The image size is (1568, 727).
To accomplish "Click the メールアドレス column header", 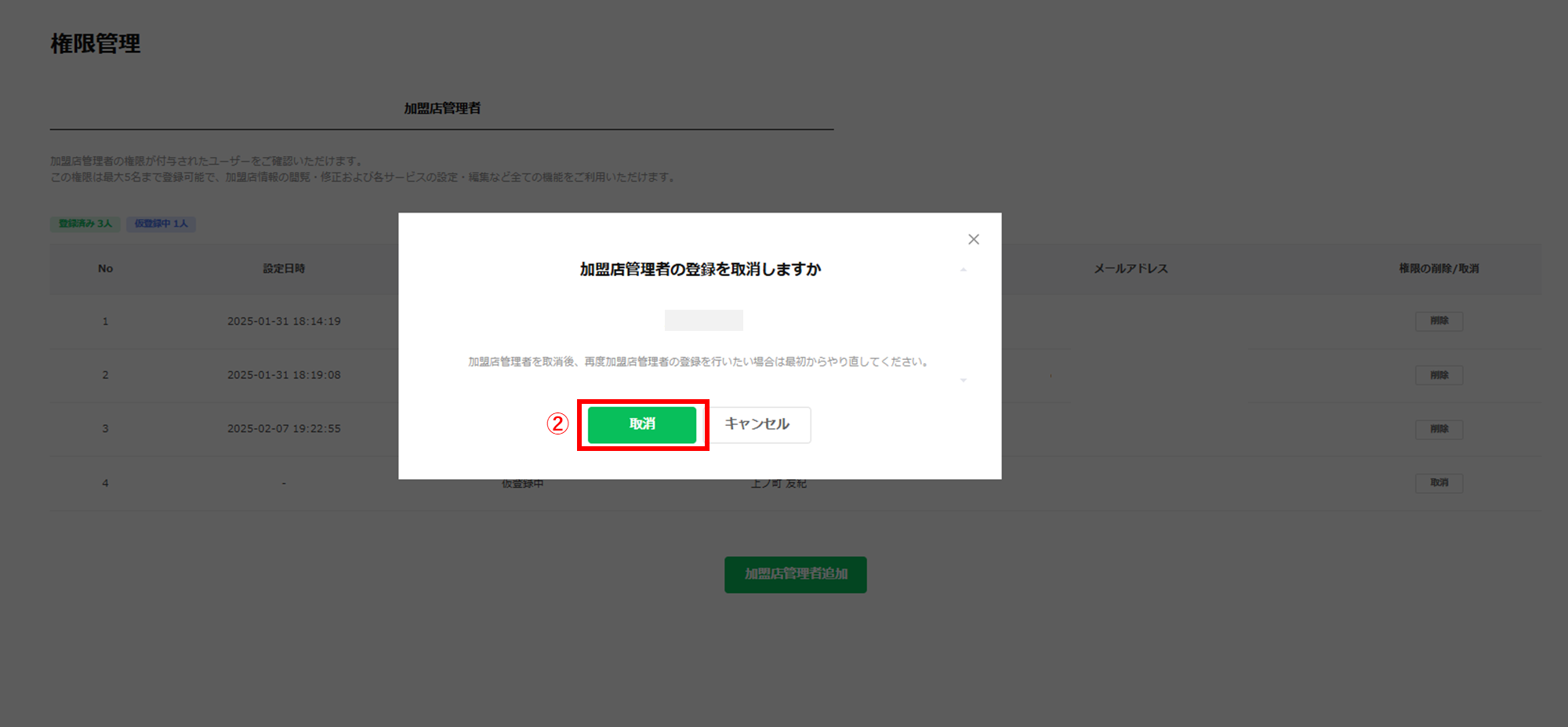I will [1131, 268].
